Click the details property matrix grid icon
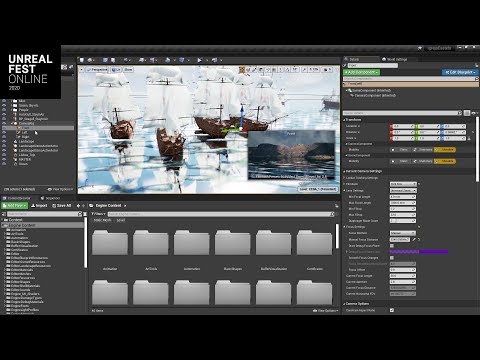This screenshot has height=360, width=480. [x=467, y=113]
